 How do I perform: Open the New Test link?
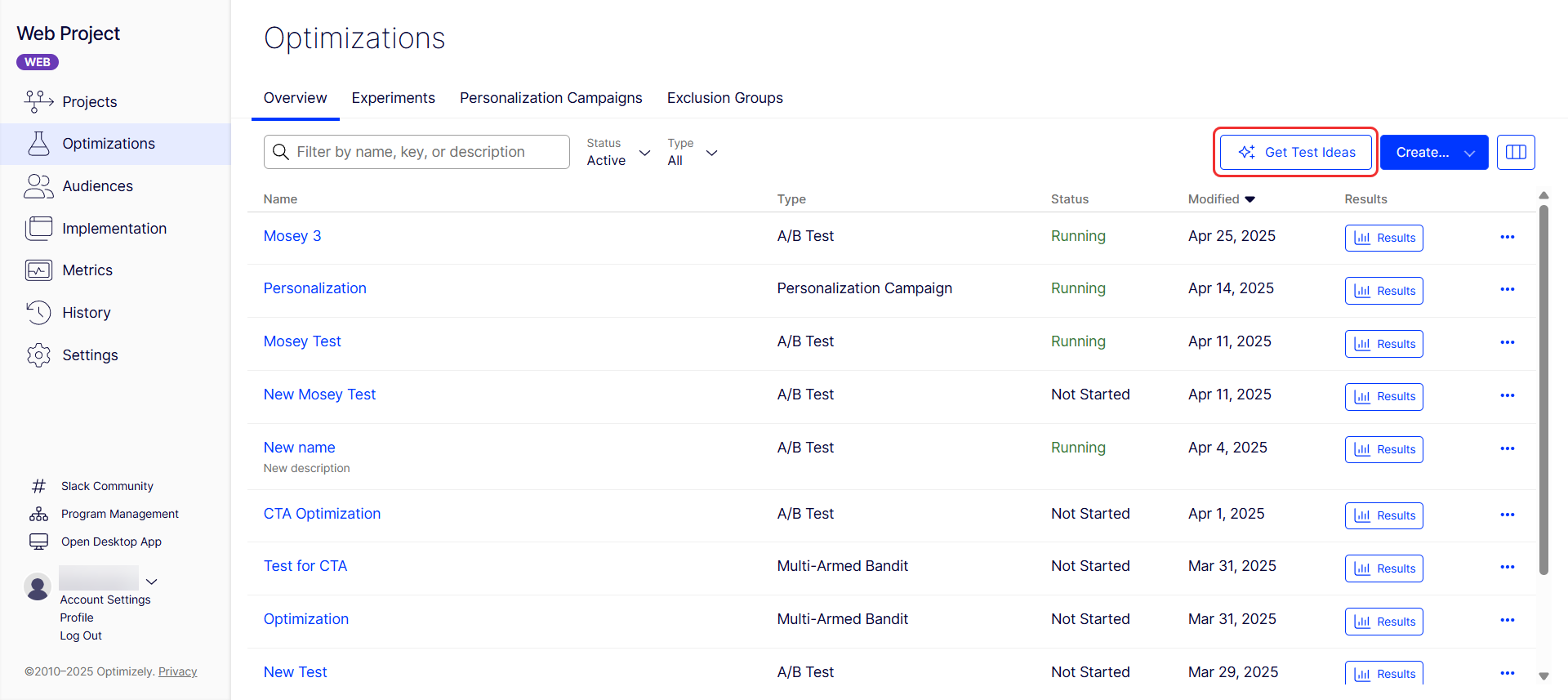(295, 672)
